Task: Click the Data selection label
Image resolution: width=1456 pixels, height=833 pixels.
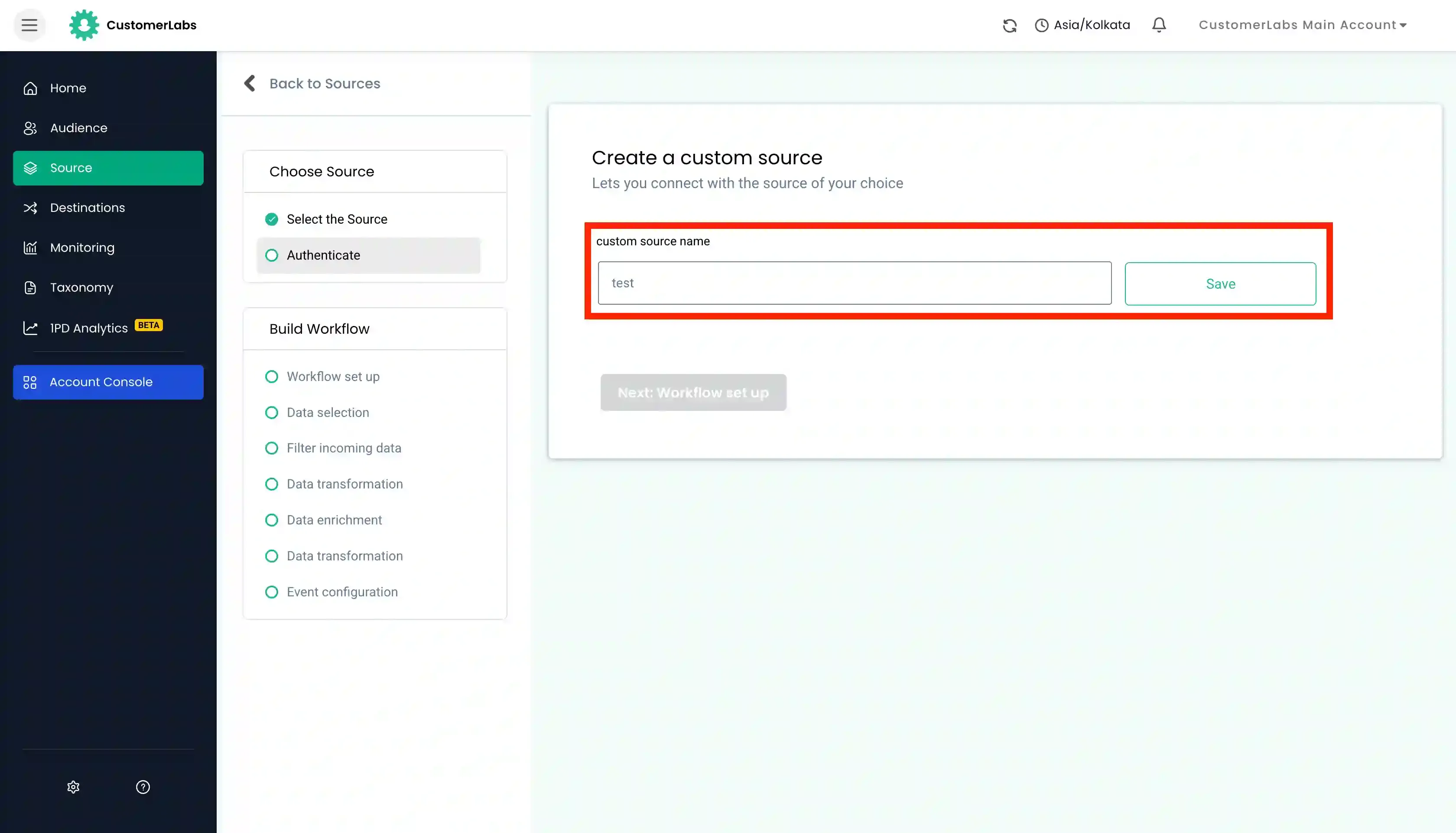Action: click(x=328, y=413)
